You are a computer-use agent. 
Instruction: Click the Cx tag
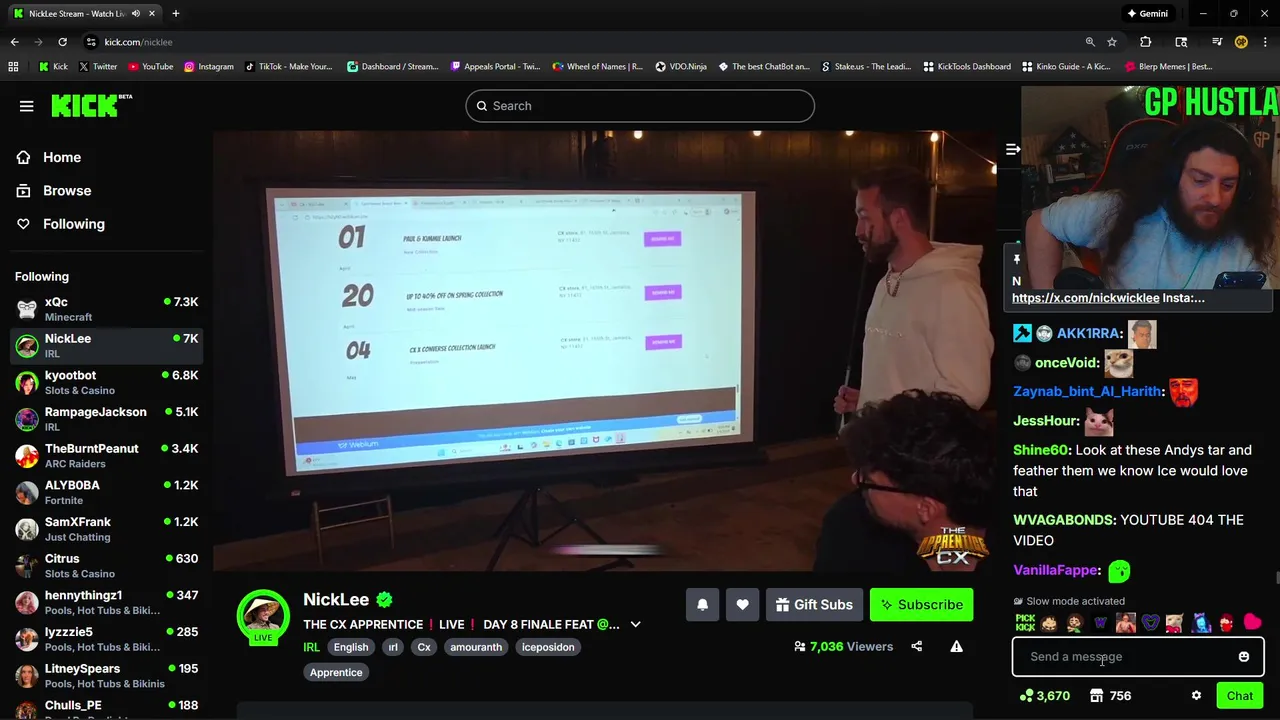424,647
